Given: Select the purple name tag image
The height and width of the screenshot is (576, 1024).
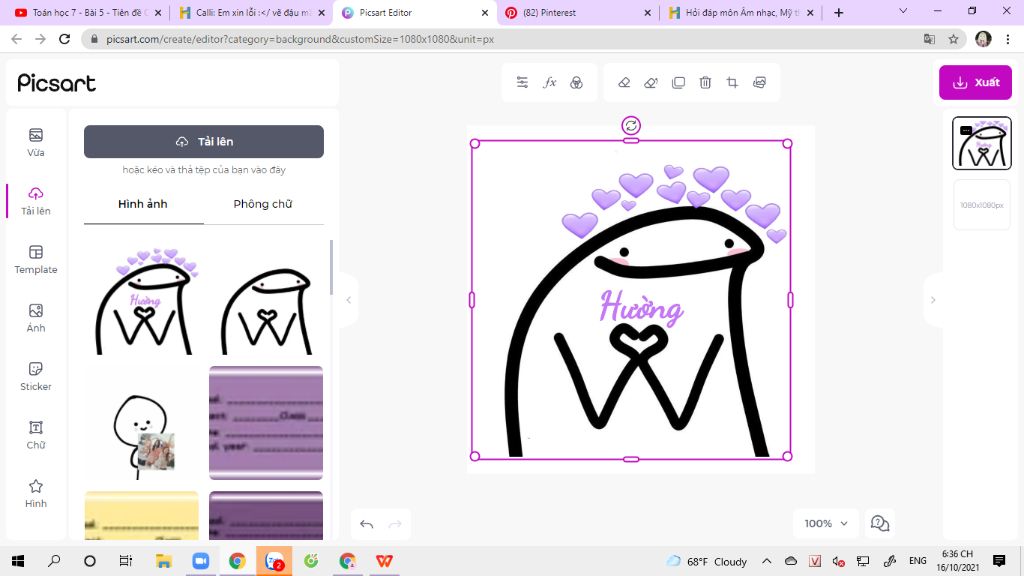Looking at the screenshot, I should pyautogui.click(x=266, y=423).
